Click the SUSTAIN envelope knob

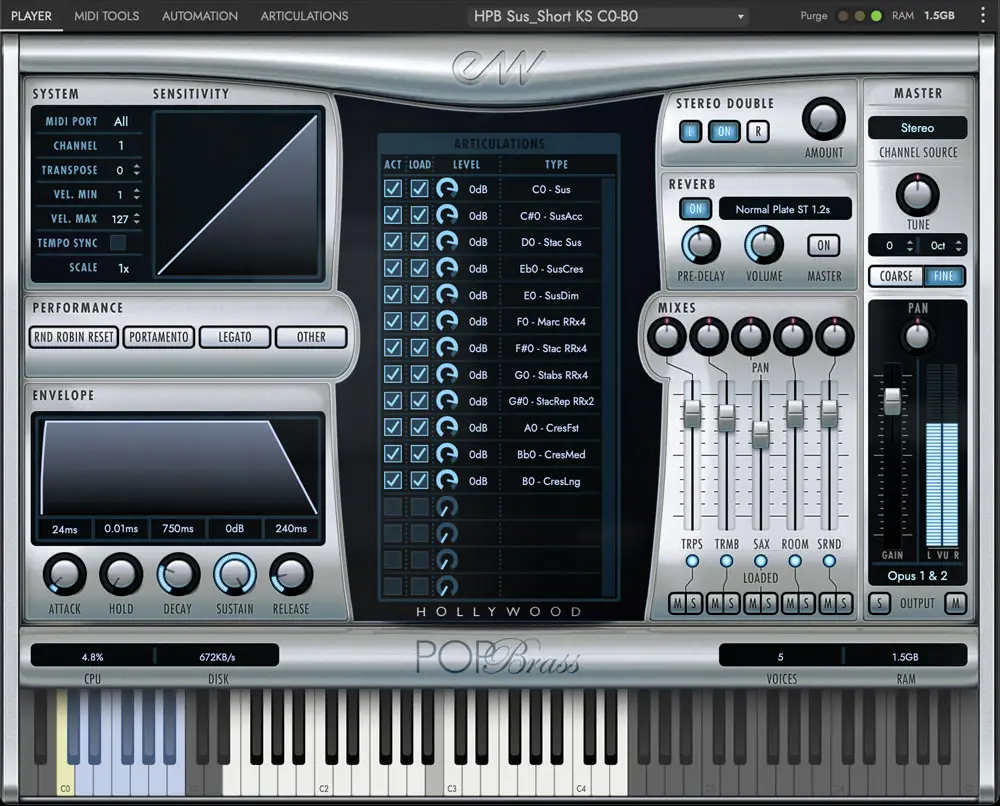[x=235, y=575]
